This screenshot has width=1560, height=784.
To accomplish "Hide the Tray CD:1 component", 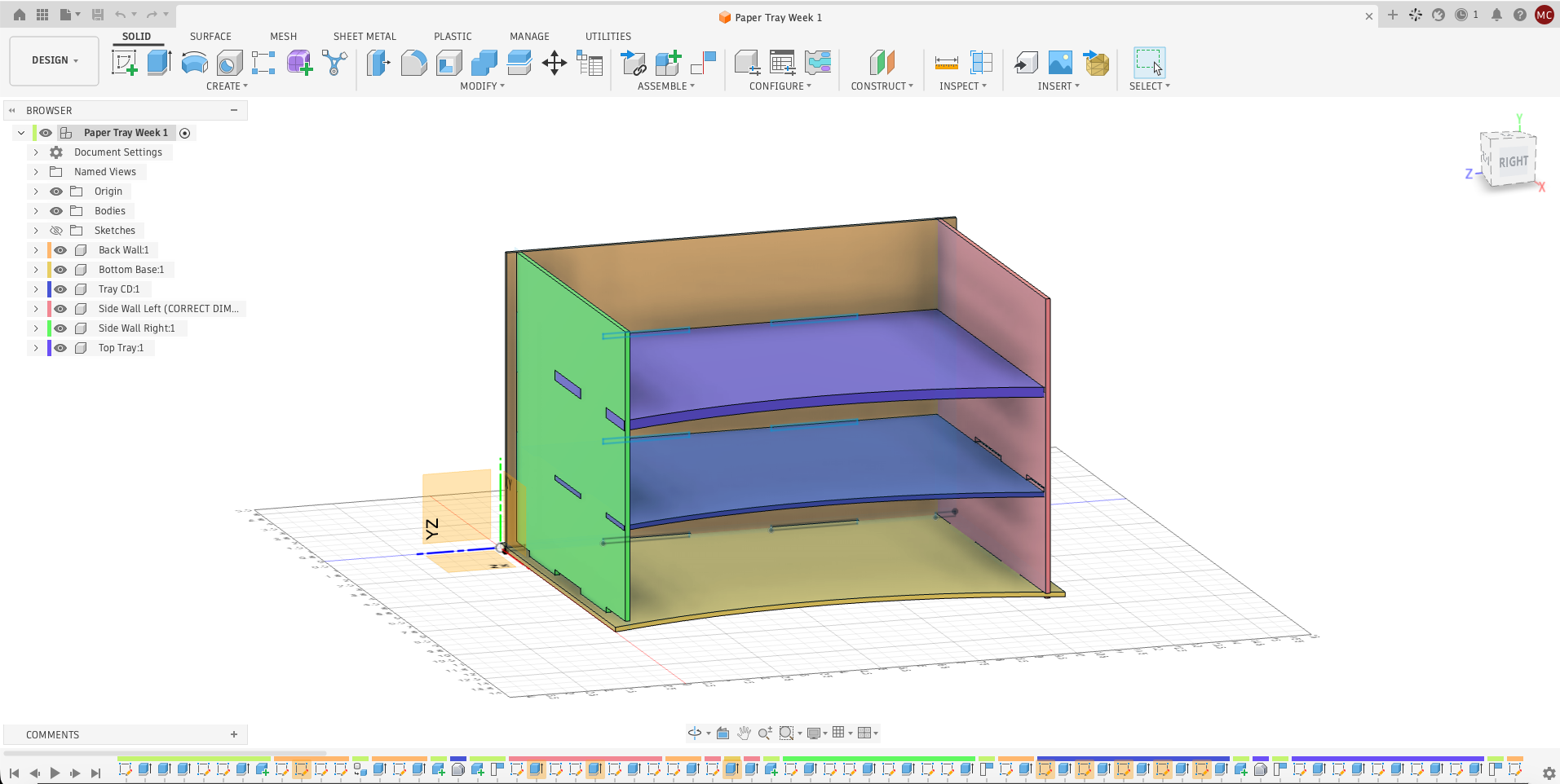I will (x=60, y=289).
